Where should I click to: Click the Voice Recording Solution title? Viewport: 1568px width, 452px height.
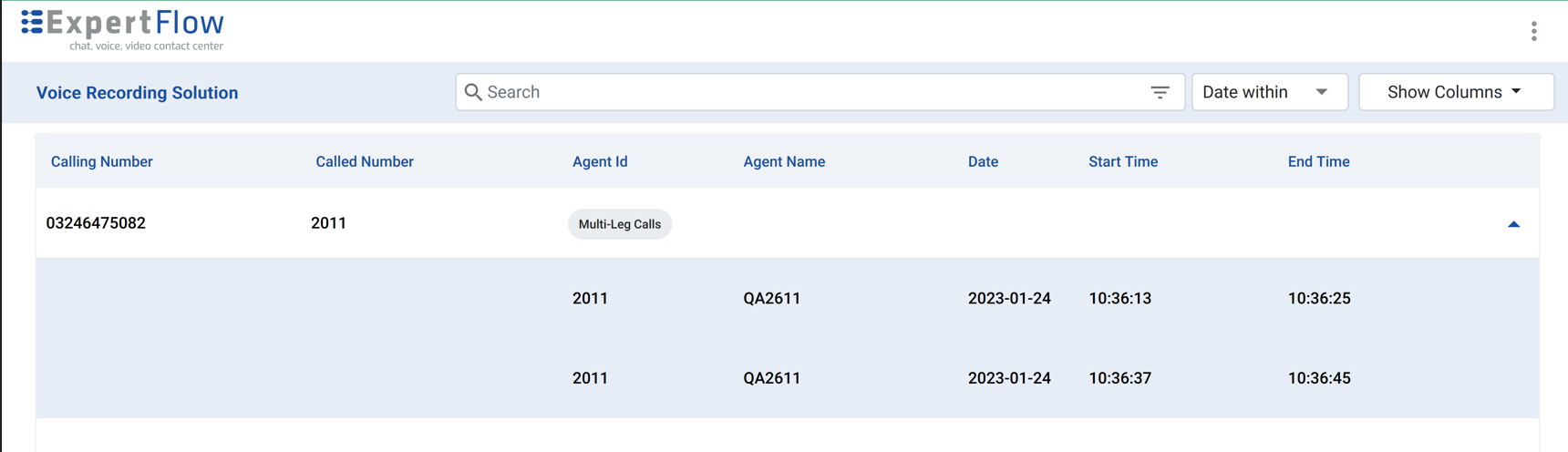click(x=138, y=93)
